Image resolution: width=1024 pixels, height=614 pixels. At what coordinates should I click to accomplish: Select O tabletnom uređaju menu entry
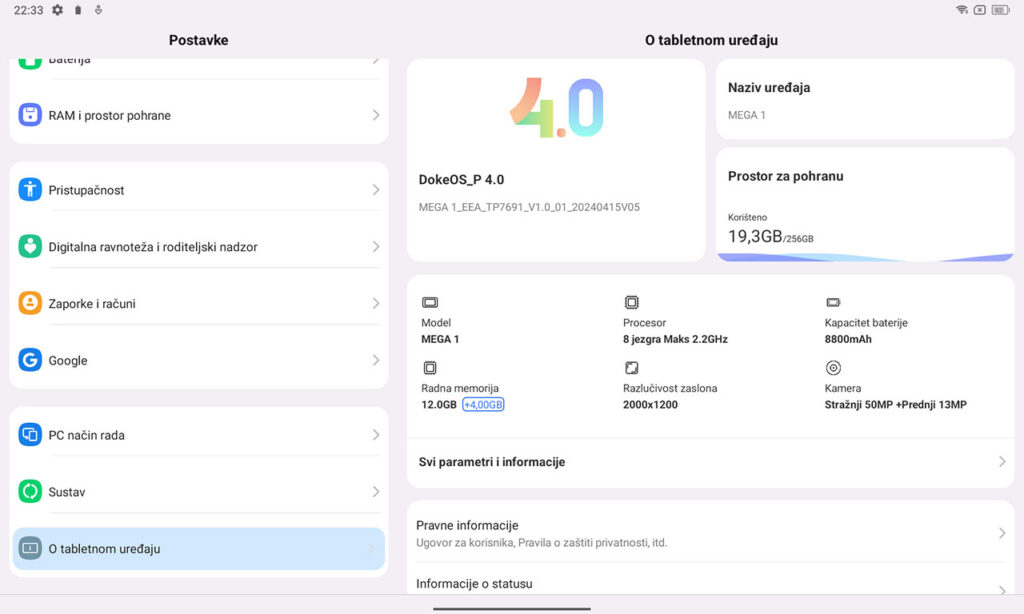point(198,549)
